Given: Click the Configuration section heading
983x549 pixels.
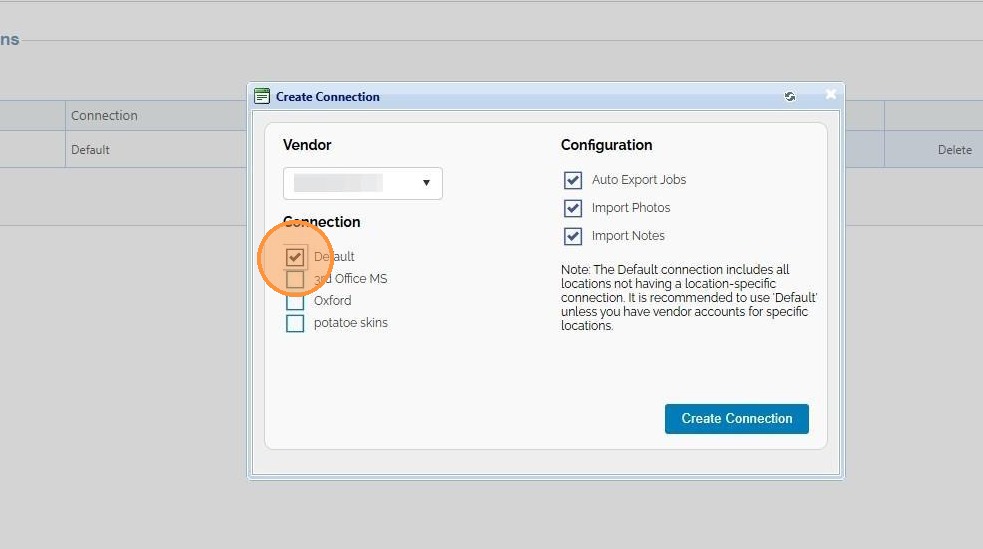Looking at the screenshot, I should click(x=606, y=145).
